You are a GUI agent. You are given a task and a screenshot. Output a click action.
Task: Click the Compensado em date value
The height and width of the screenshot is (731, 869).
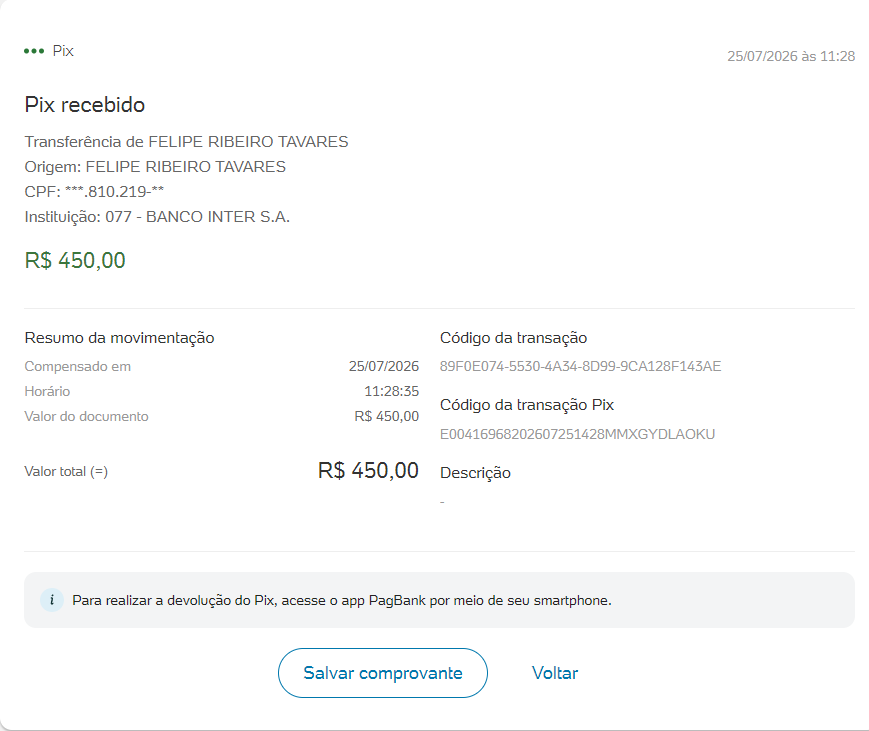[384, 366]
